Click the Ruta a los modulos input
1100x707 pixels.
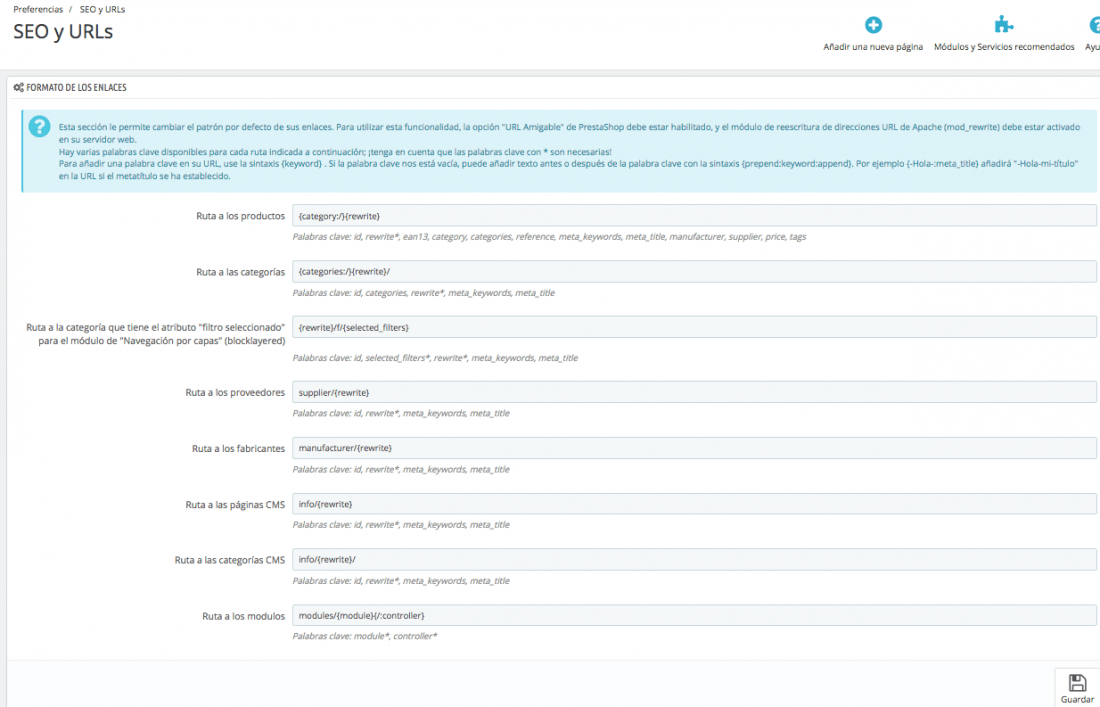click(x=694, y=615)
